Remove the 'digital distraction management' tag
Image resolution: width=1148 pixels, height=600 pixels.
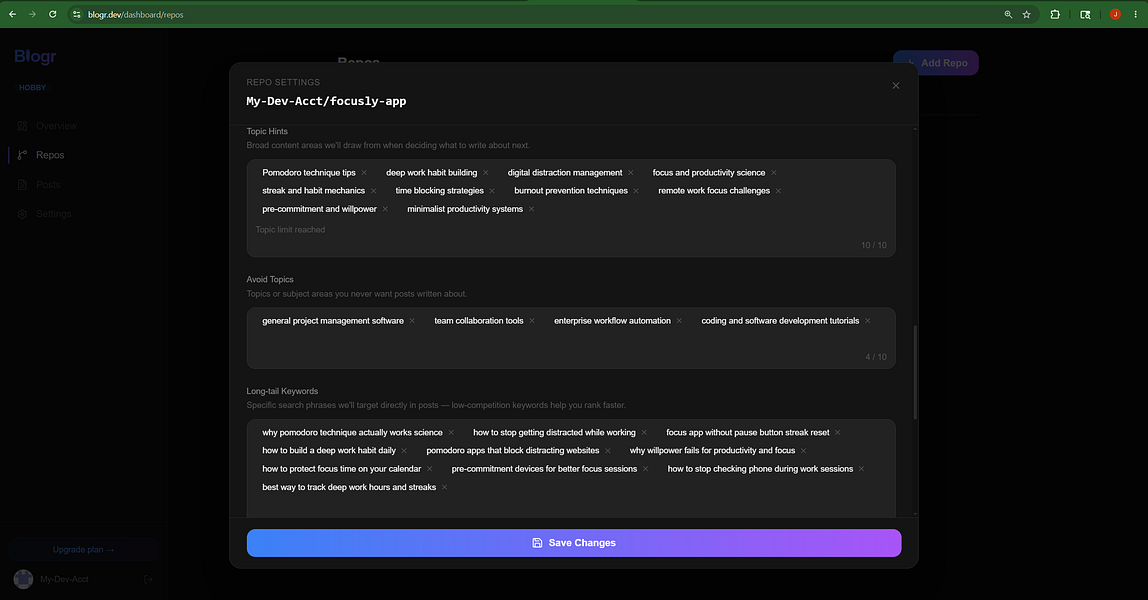coord(630,173)
